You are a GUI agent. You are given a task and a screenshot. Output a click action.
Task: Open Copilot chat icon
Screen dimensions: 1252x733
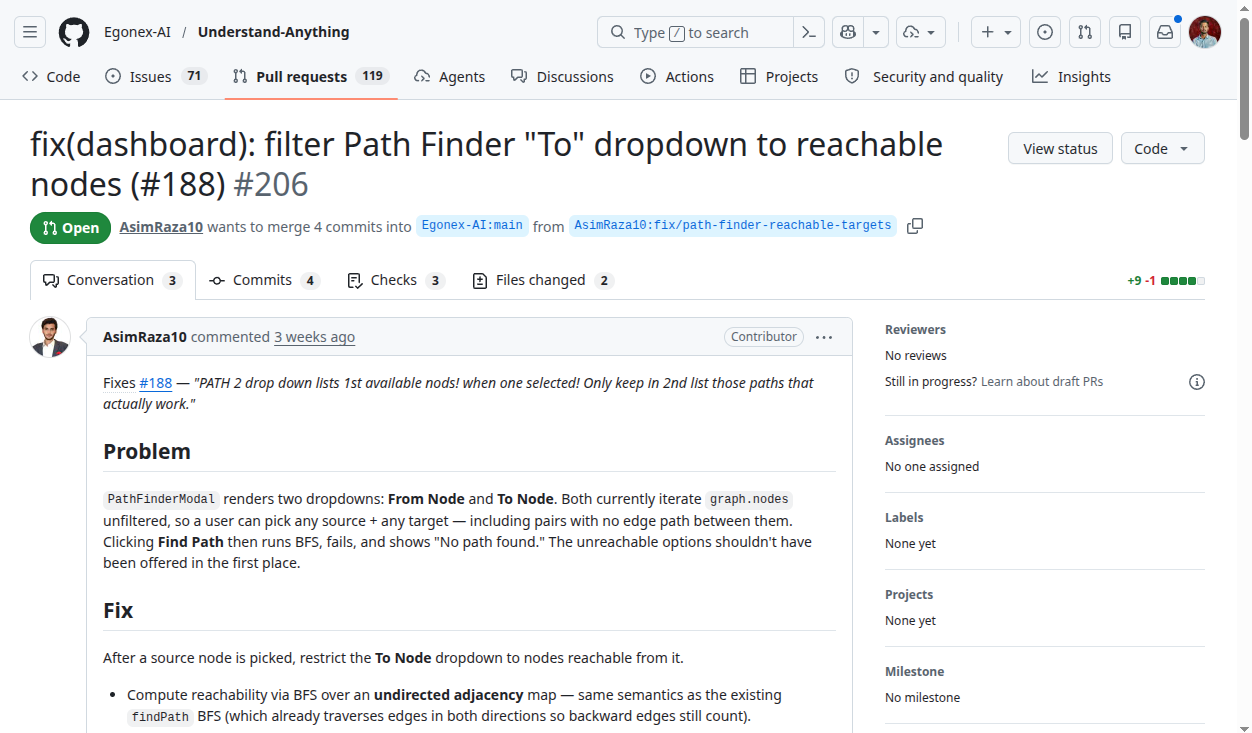pos(848,32)
